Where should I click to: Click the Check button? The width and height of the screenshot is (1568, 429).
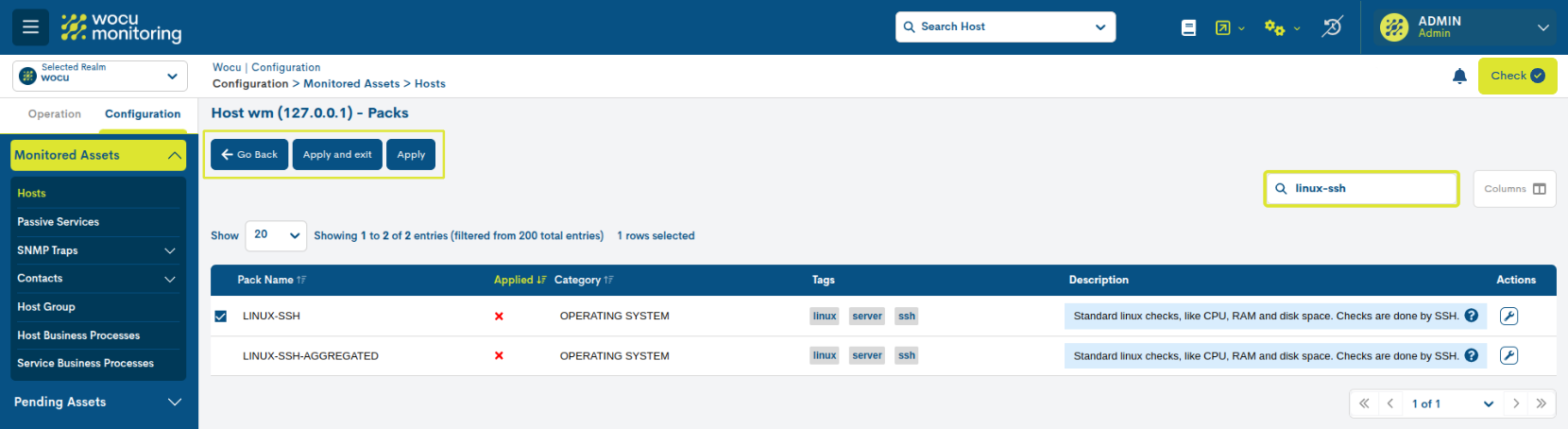[x=1518, y=76]
